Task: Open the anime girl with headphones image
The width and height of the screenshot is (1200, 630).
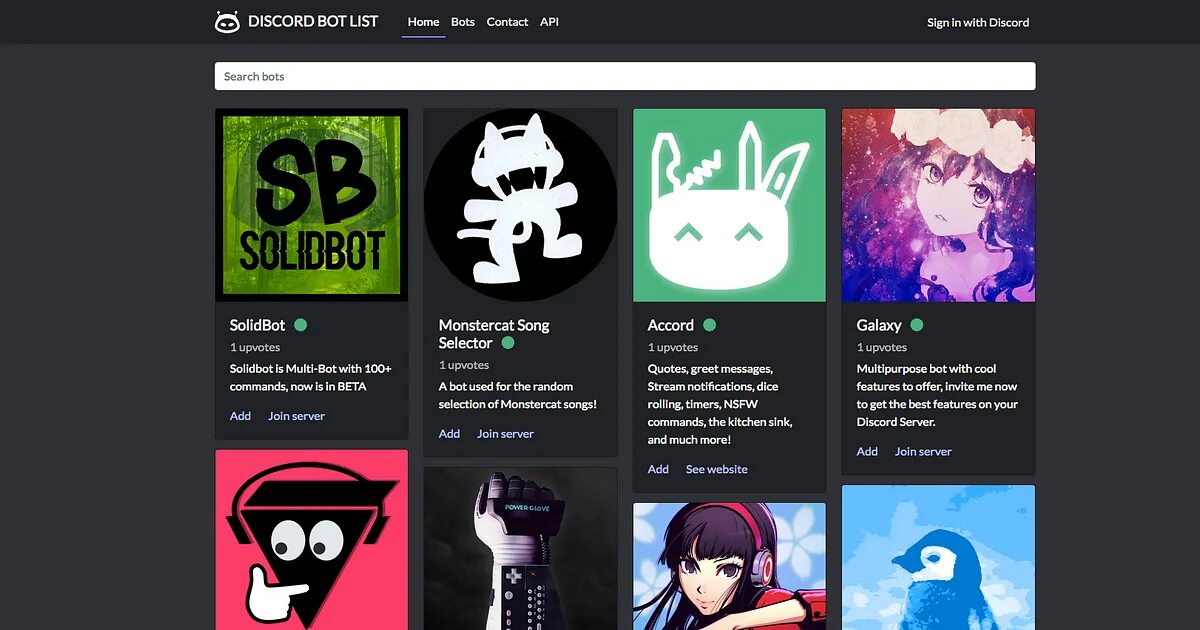Action: click(x=730, y=566)
